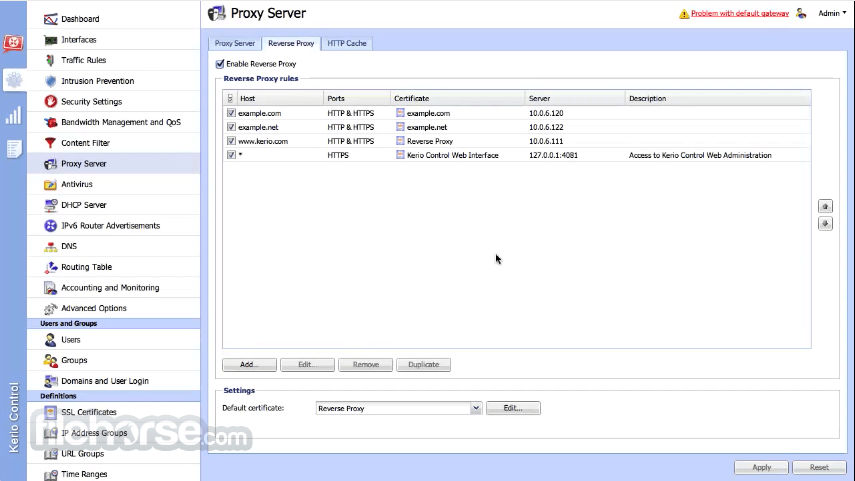
Task: Click the yellow warning triangle icon
Action: tap(684, 14)
